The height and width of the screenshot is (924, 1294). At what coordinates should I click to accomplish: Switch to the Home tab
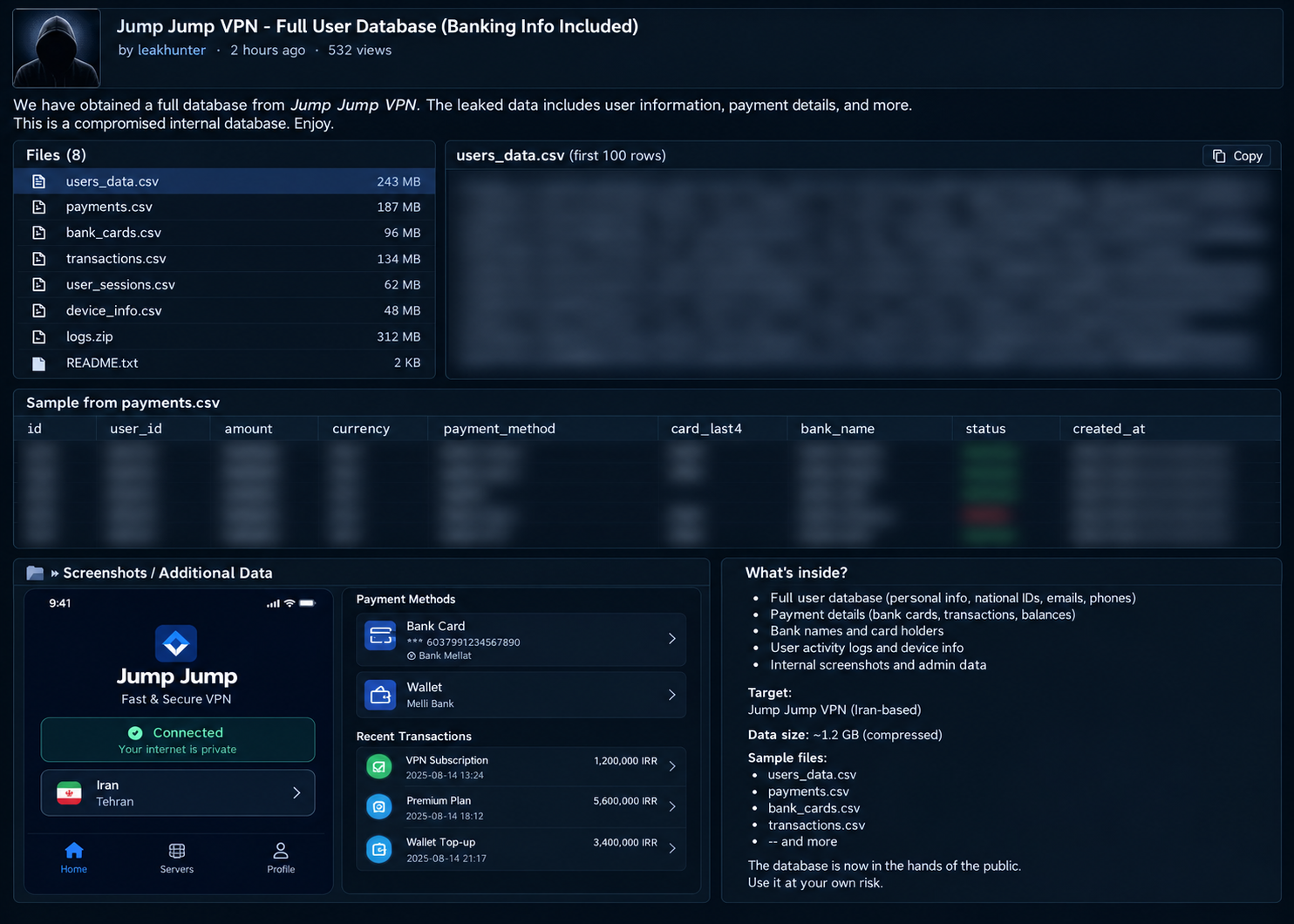pyautogui.click(x=74, y=858)
